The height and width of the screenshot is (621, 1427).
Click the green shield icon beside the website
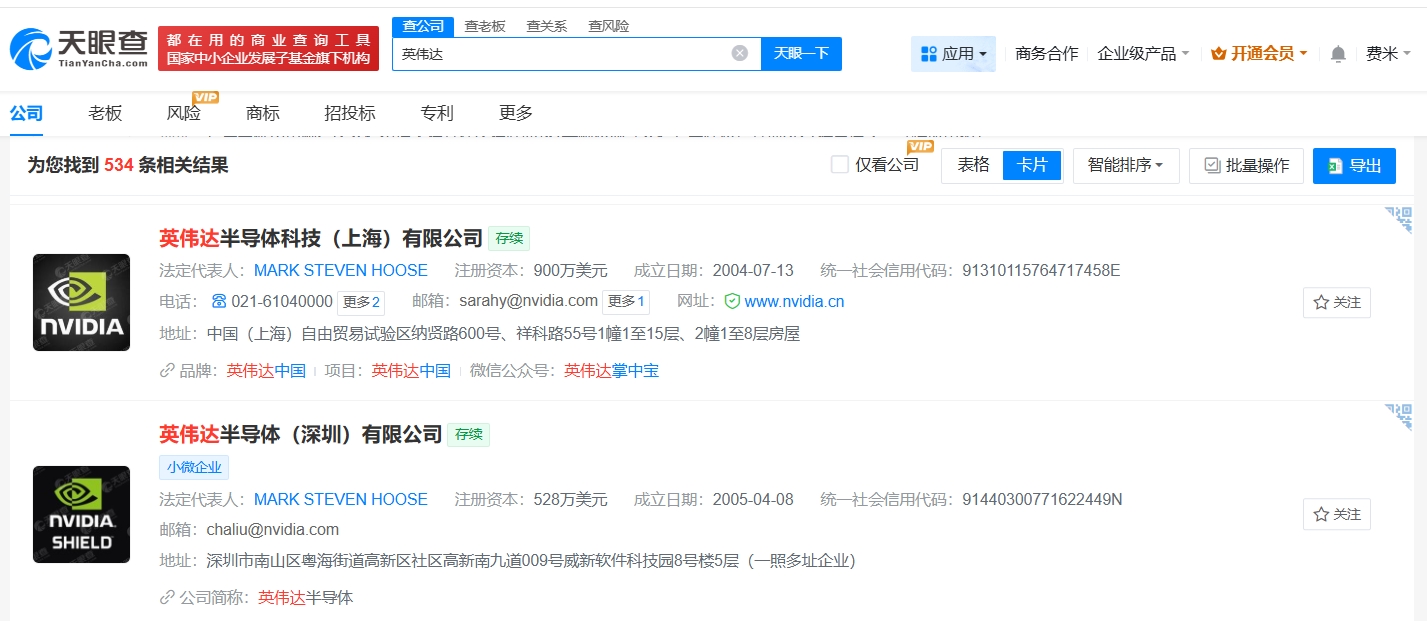click(x=732, y=302)
